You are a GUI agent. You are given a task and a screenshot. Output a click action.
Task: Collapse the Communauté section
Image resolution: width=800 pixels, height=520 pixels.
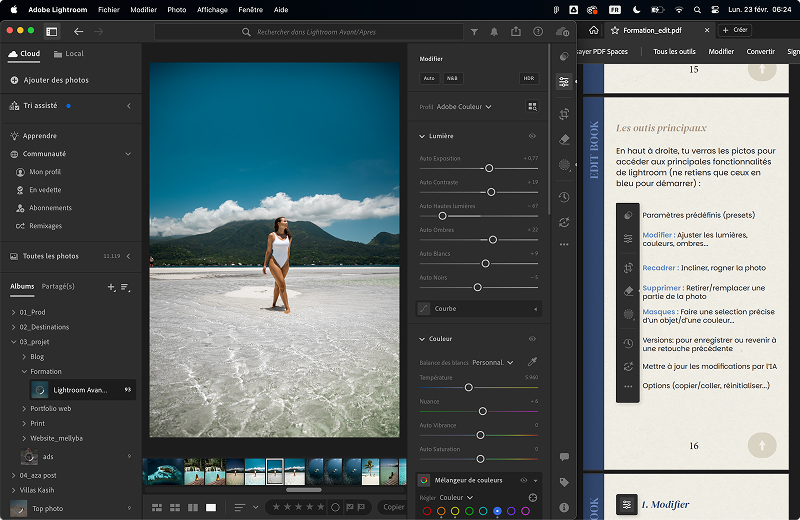(128, 154)
